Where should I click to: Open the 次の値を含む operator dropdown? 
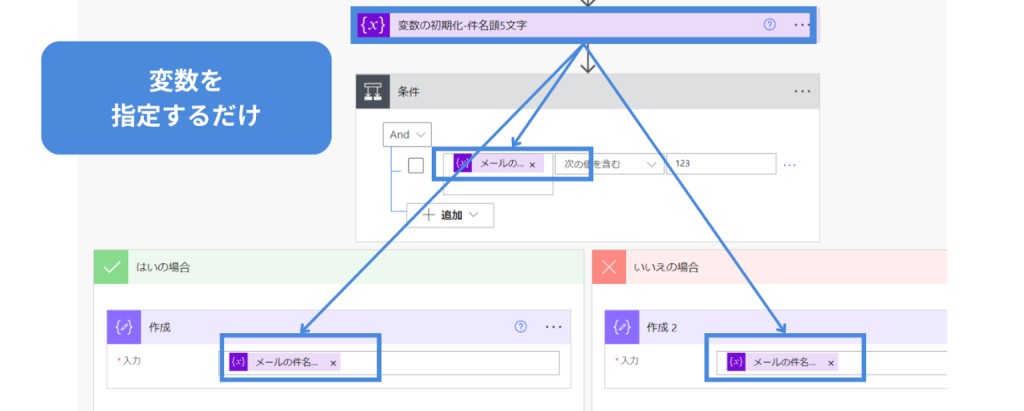pos(609,164)
